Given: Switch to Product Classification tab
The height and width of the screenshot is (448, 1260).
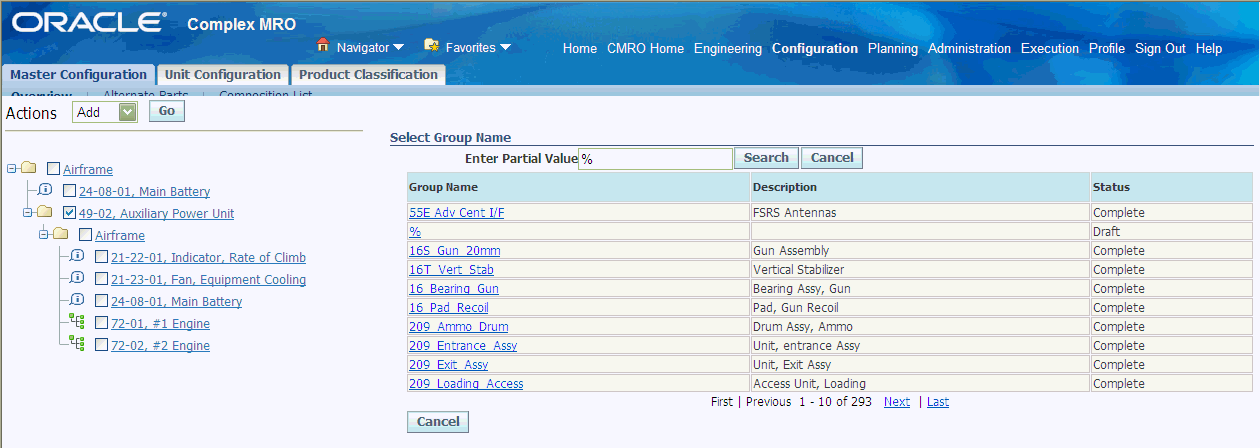Looking at the screenshot, I should (x=368, y=75).
